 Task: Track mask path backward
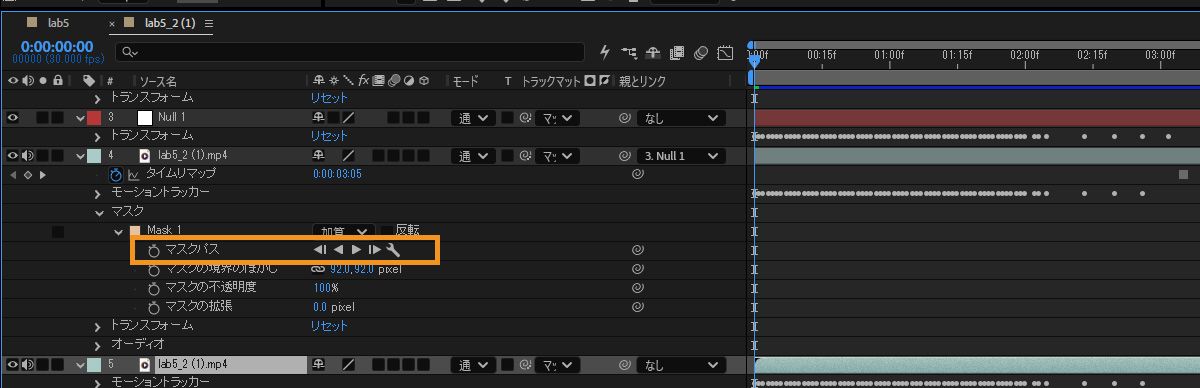click(338, 250)
